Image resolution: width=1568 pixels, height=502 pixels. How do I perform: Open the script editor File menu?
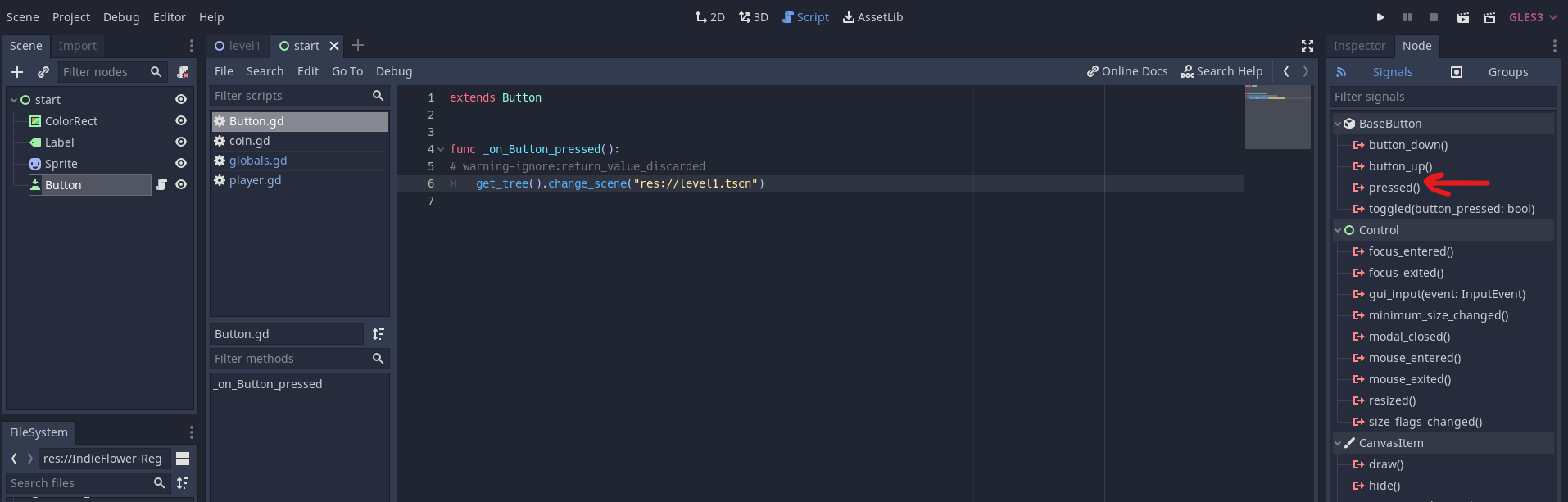pyautogui.click(x=224, y=71)
